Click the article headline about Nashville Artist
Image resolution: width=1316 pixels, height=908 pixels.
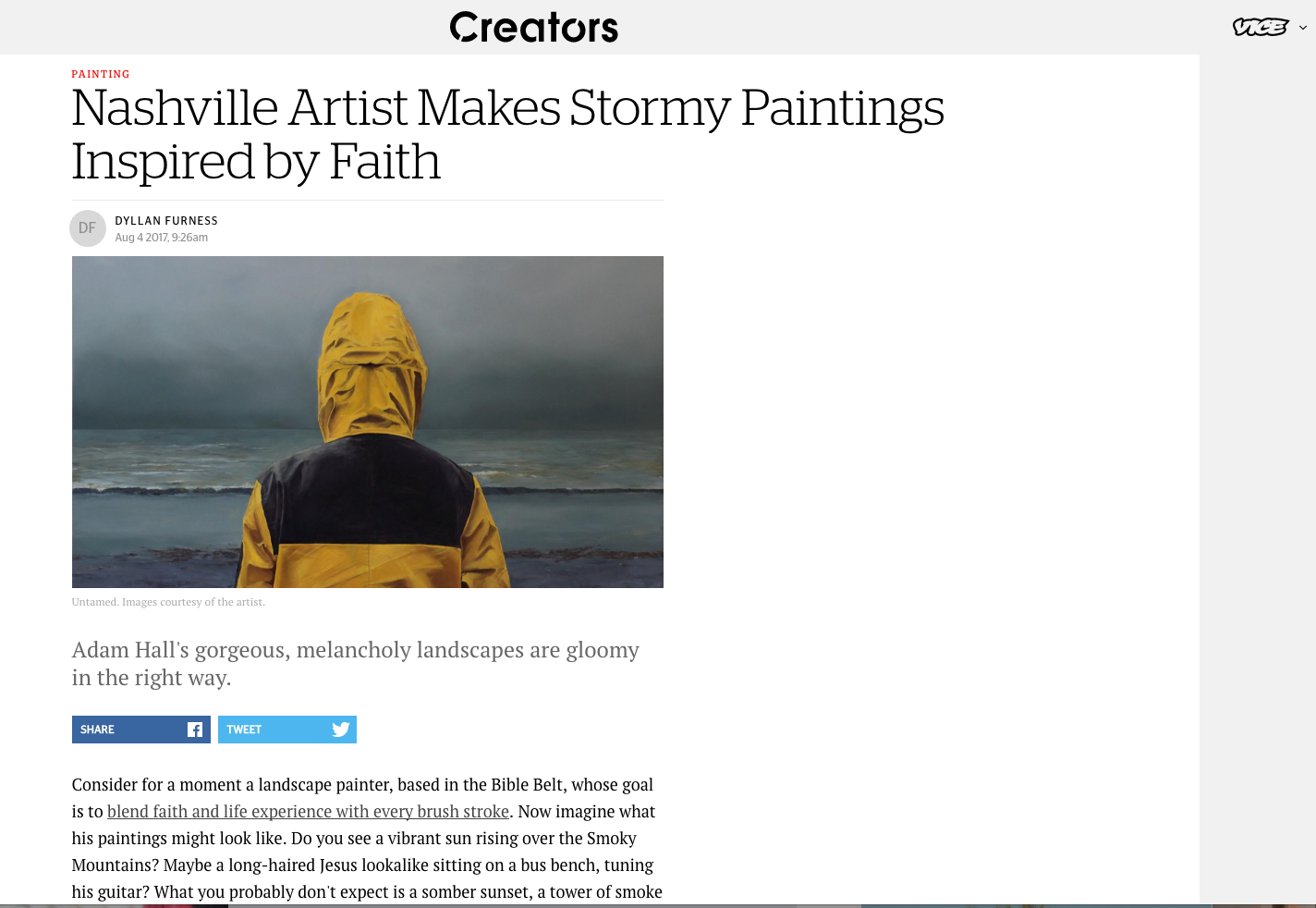point(507,134)
